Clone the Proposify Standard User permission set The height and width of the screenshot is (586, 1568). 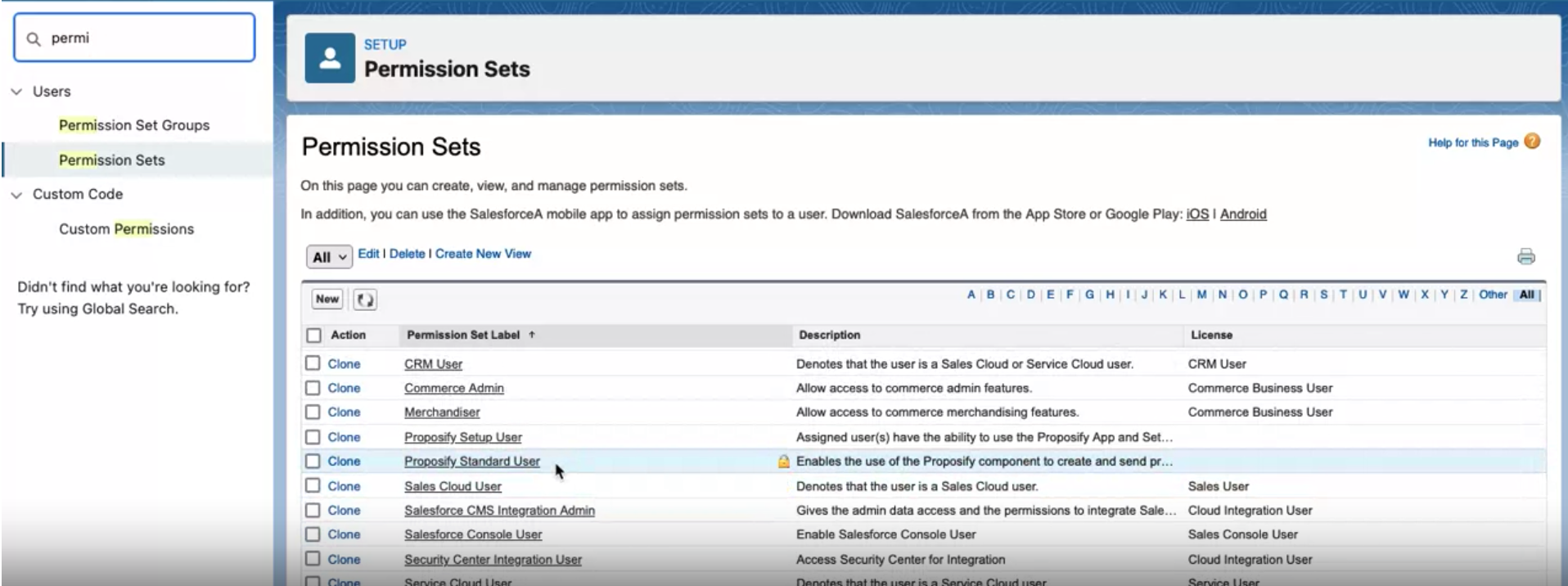tap(344, 462)
